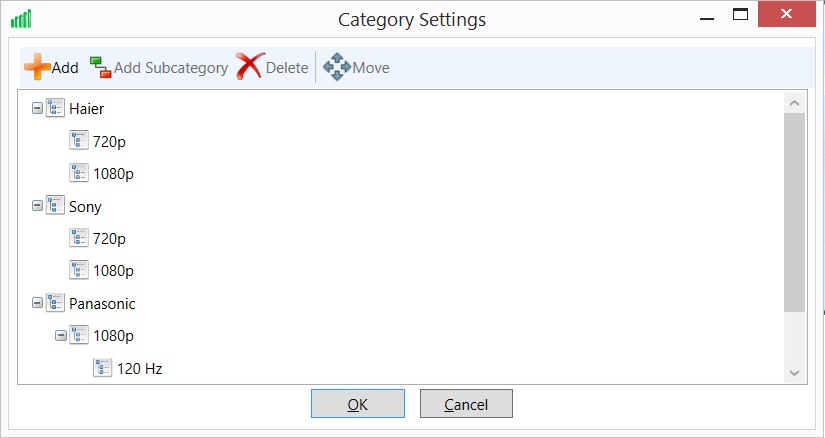The width and height of the screenshot is (825, 438).
Task: Click the orange plus Add icon
Action: (x=37, y=68)
